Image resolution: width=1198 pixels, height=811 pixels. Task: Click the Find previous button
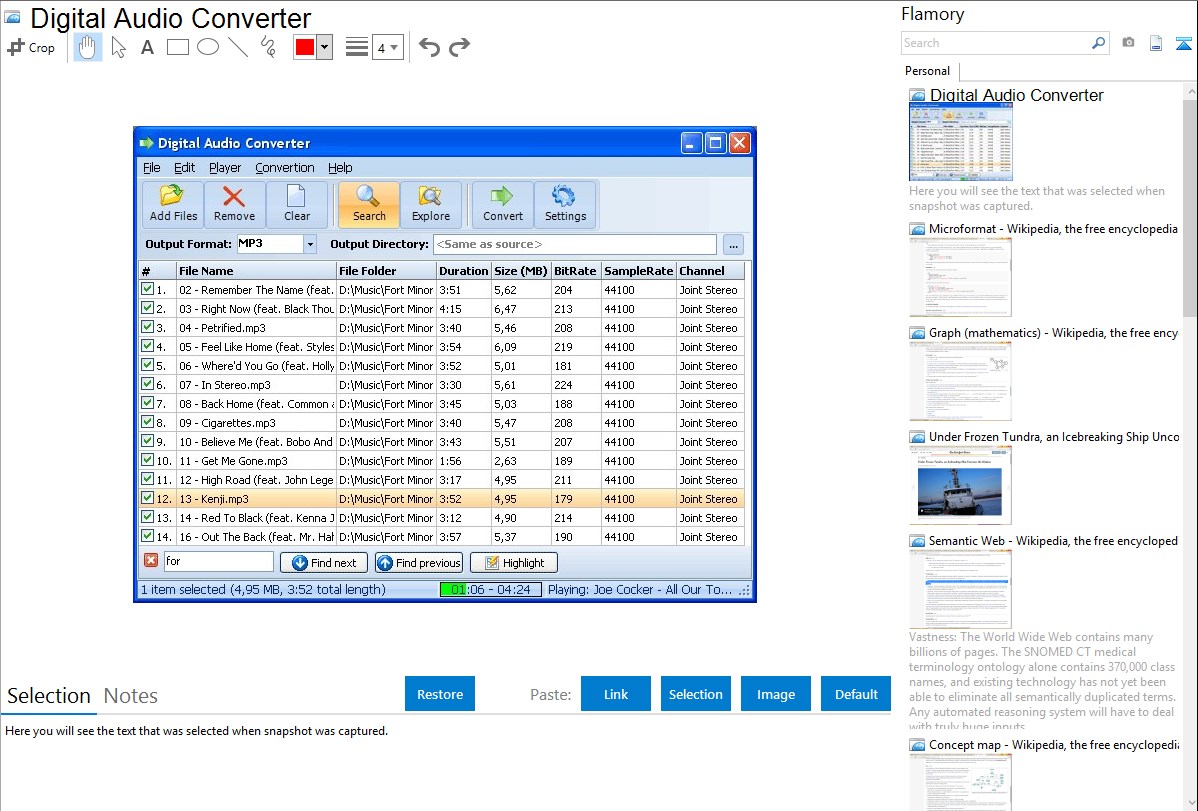coord(419,563)
